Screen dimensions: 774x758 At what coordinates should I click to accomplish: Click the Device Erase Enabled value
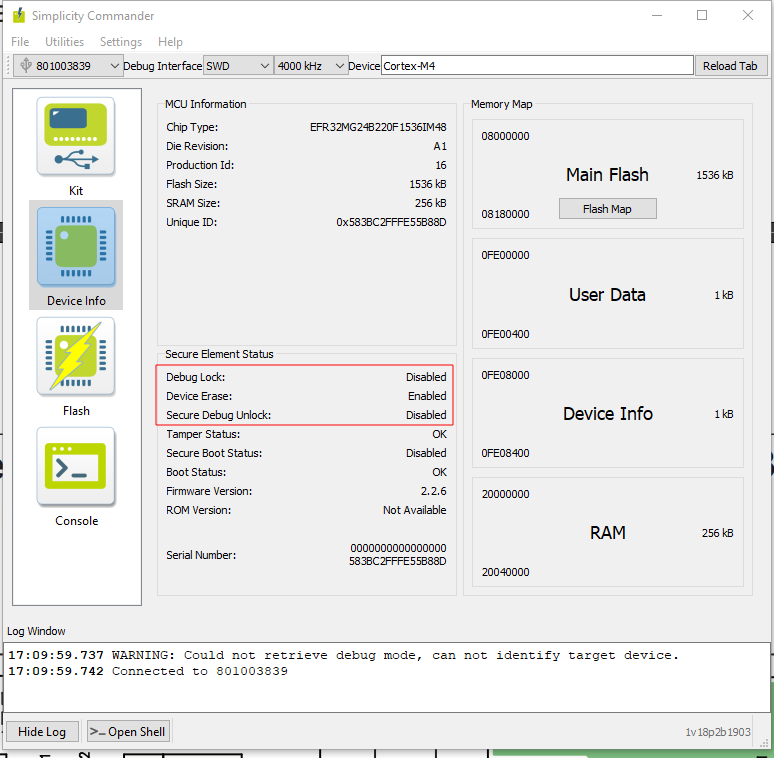click(x=427, y=396)
